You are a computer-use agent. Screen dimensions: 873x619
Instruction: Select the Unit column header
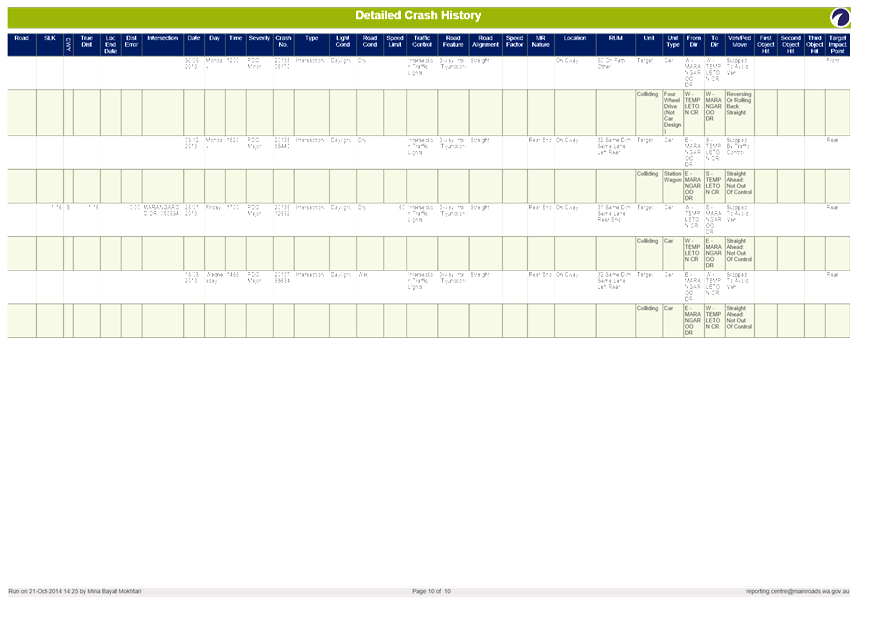[649, 45]
